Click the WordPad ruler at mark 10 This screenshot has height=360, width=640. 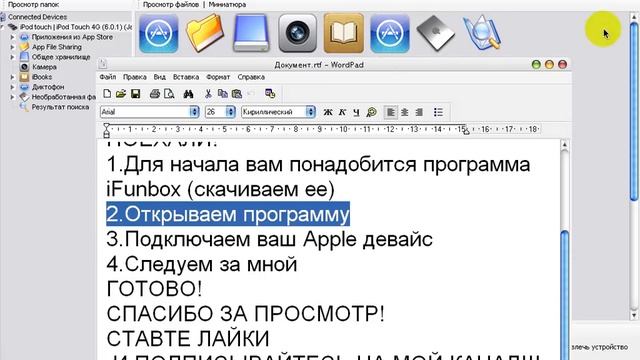343,129
